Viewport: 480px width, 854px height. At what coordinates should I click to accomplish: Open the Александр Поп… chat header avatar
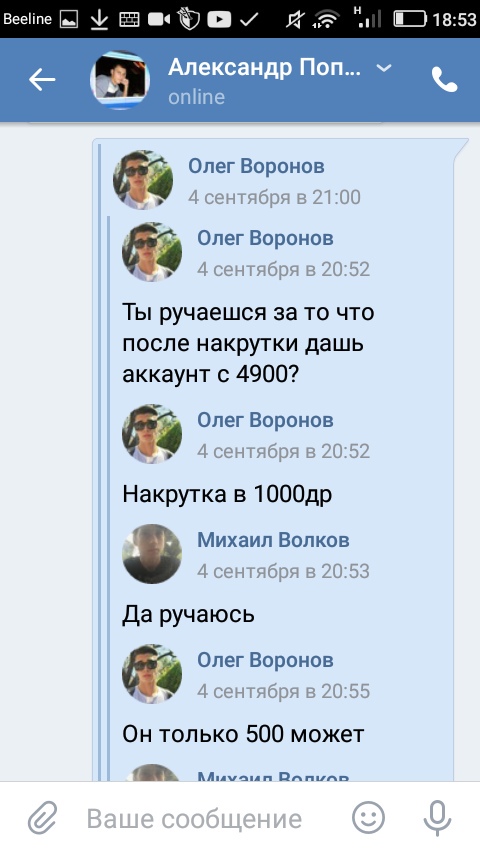pyautogui.click(x=120, y=80)
